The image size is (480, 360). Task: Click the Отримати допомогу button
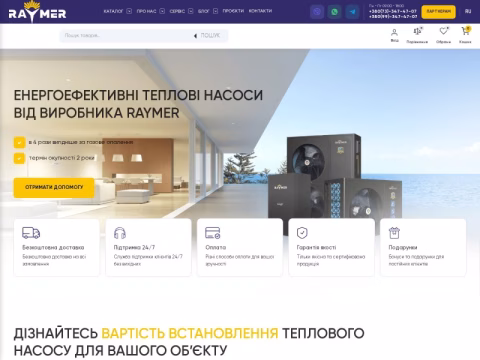pos(54,187)
